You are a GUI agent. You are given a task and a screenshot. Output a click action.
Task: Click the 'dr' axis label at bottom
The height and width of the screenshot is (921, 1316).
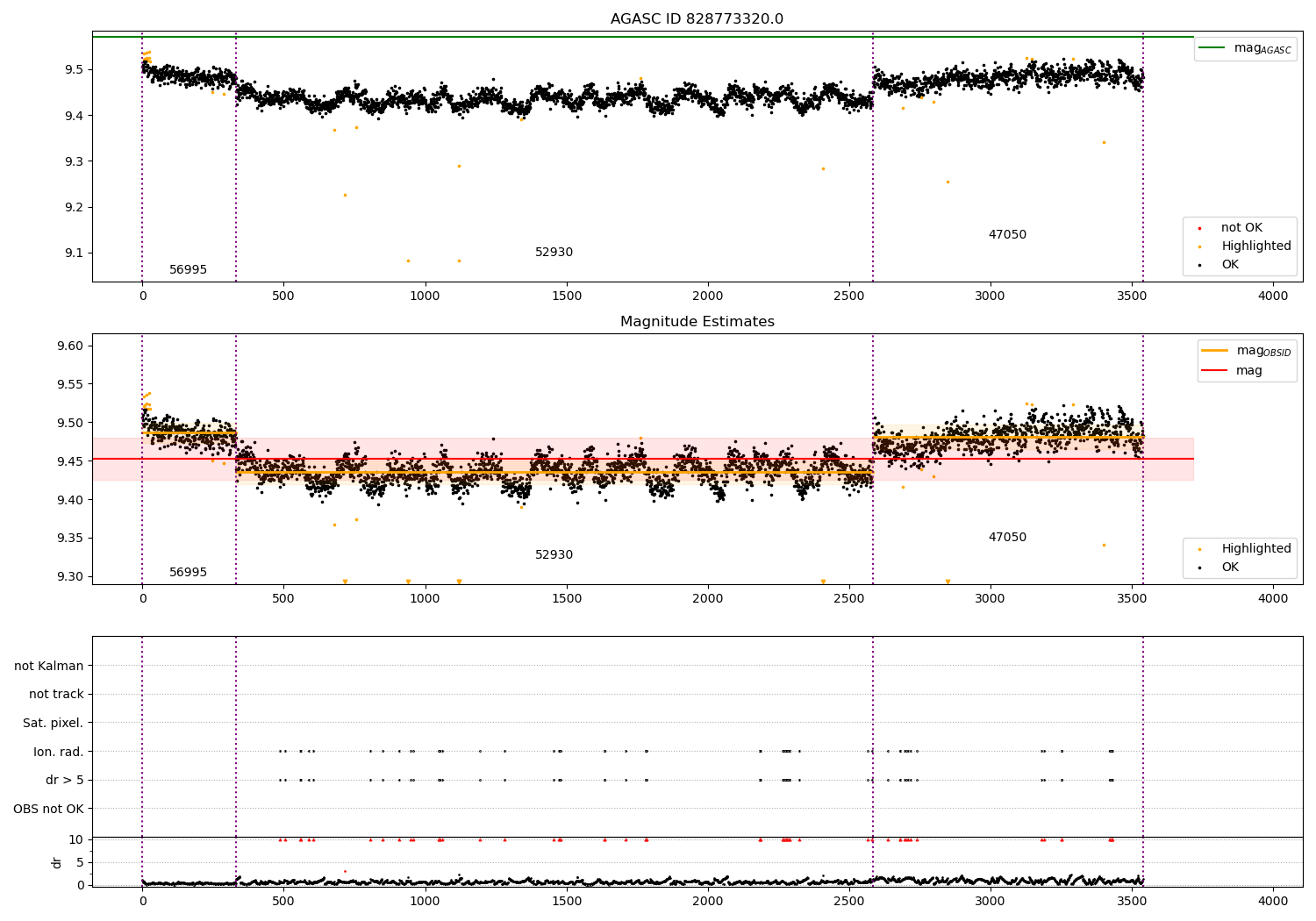(57, 862)
